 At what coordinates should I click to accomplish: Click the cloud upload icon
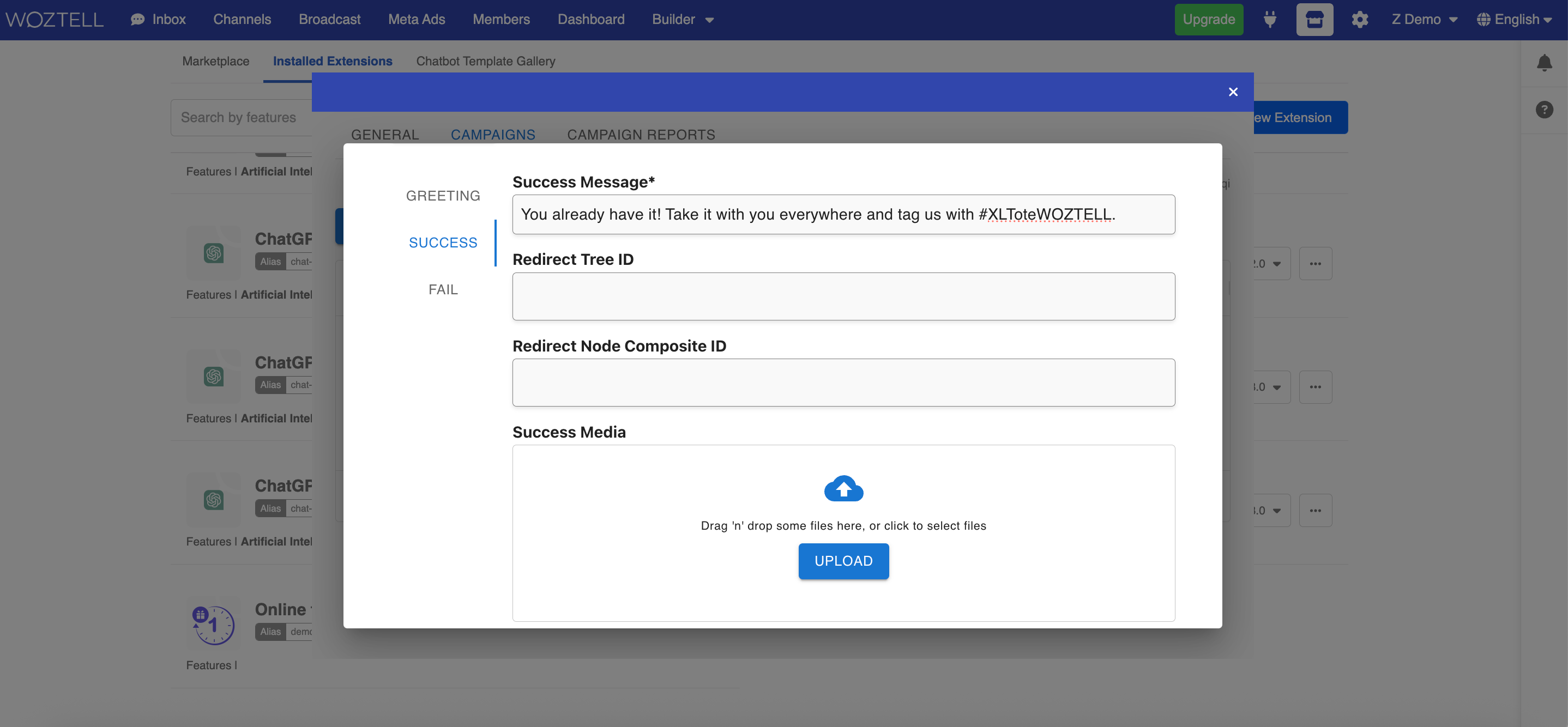point(843,488)
